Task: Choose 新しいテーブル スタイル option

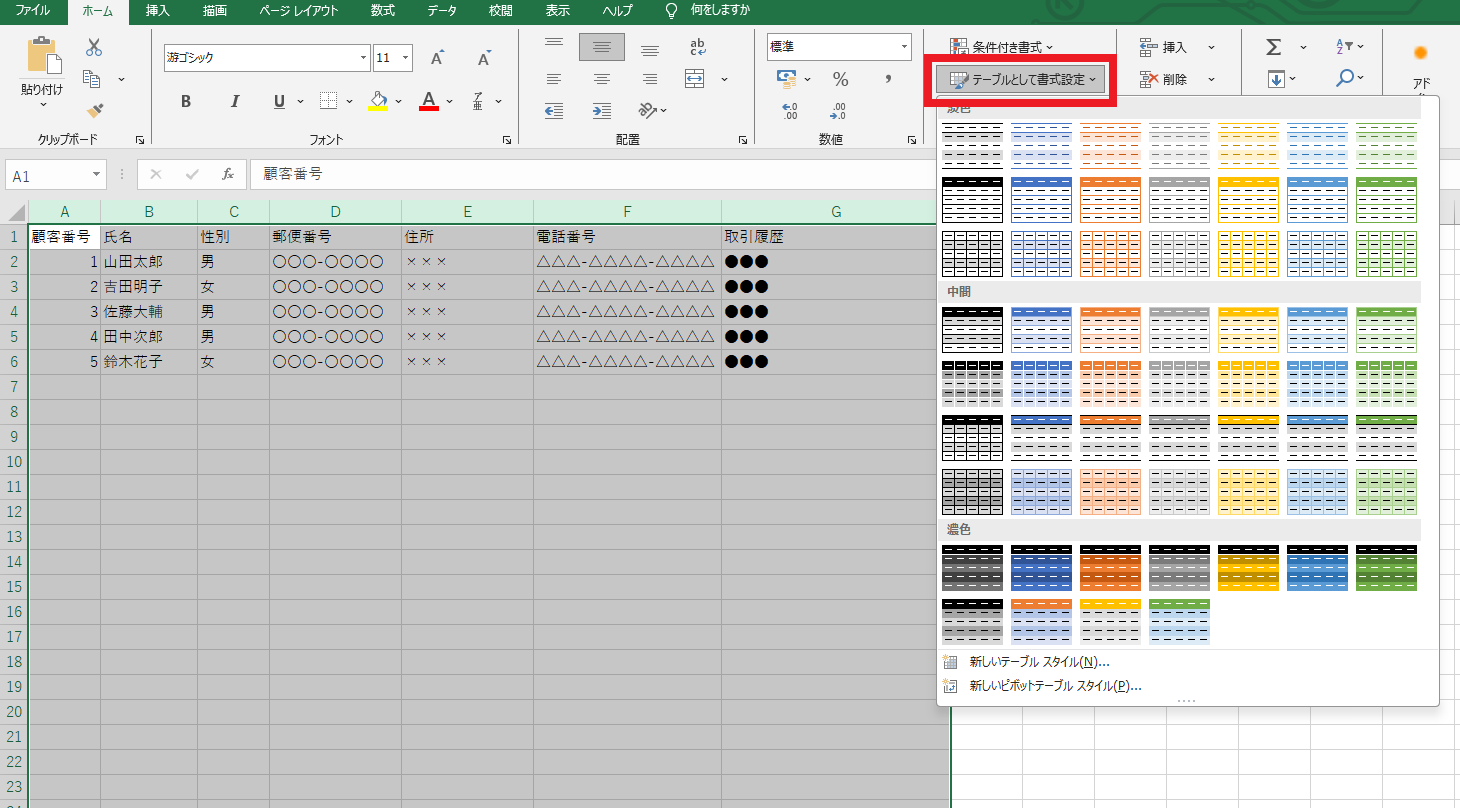Action: (x=1039, y=662)
